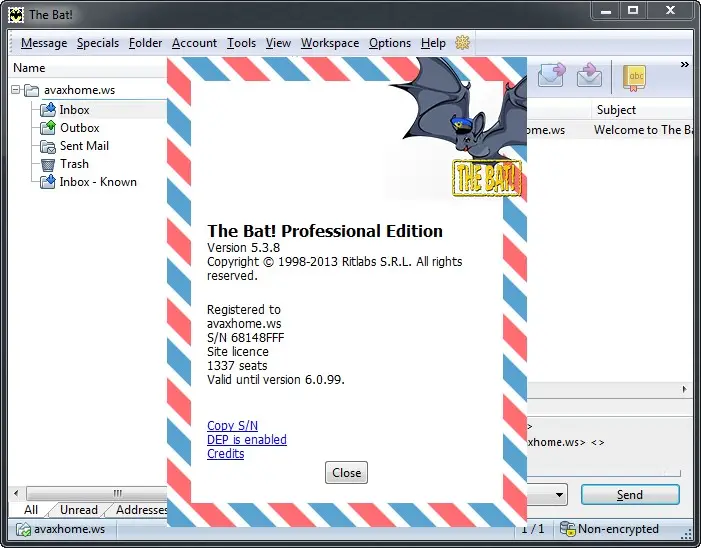
Task: Collapse the avaxhome.ws account tree
Action: tap(16, 90)
